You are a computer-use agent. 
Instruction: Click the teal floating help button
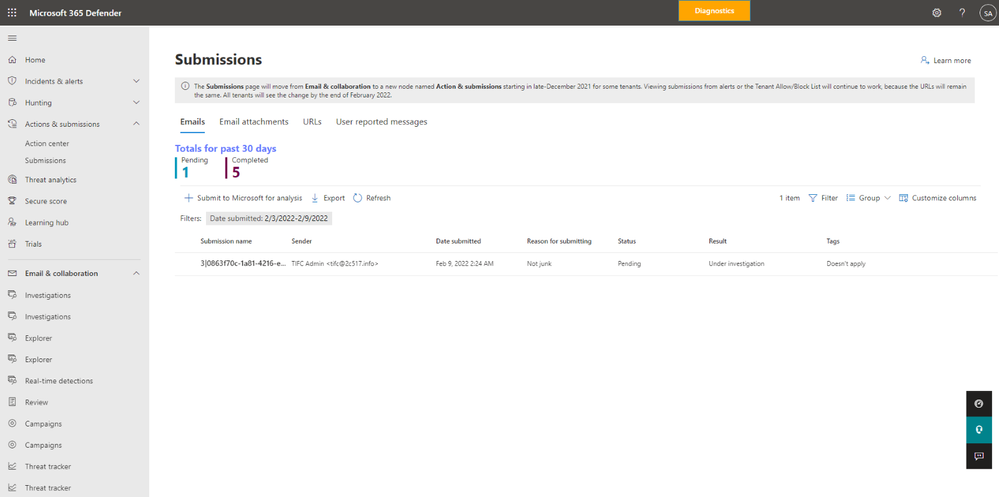(x=979, y=430)
